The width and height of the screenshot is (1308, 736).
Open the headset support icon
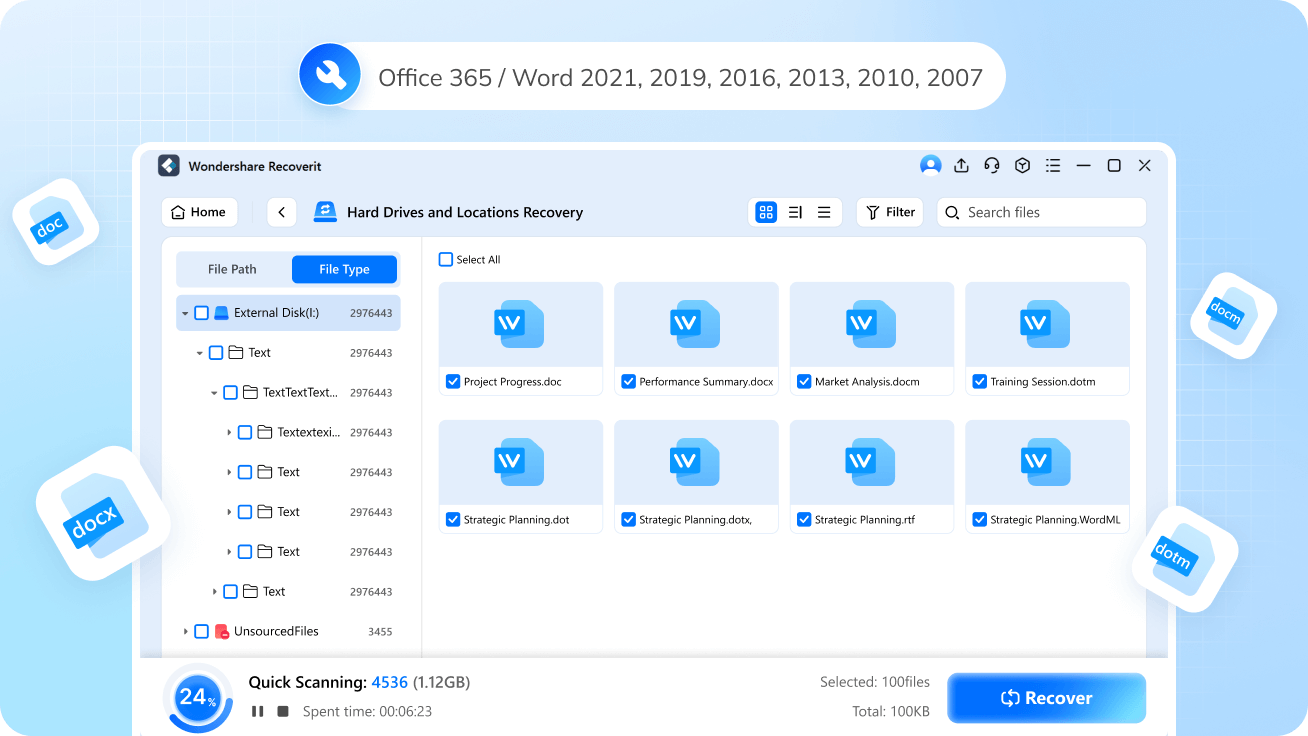tap(992, 166)
